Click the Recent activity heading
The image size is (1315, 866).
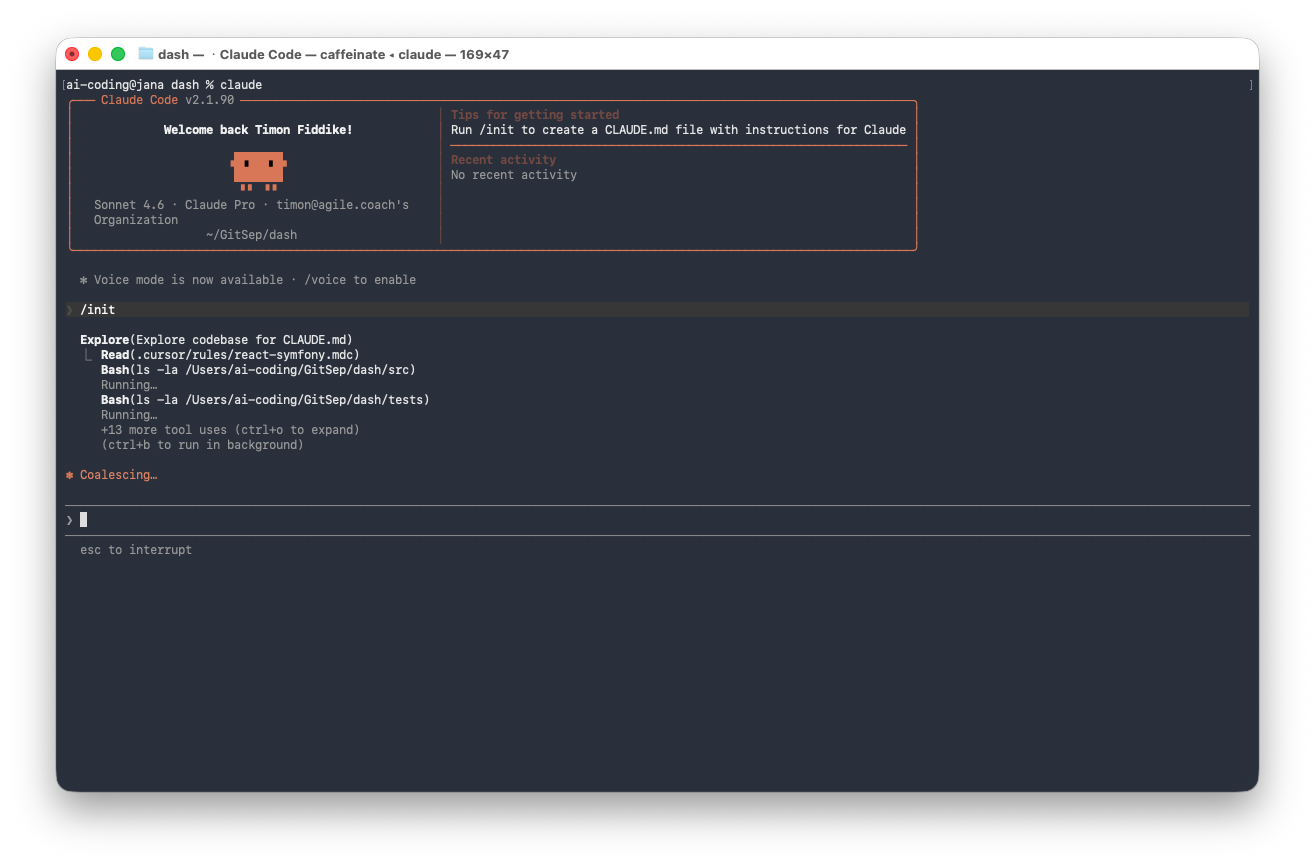503,160
